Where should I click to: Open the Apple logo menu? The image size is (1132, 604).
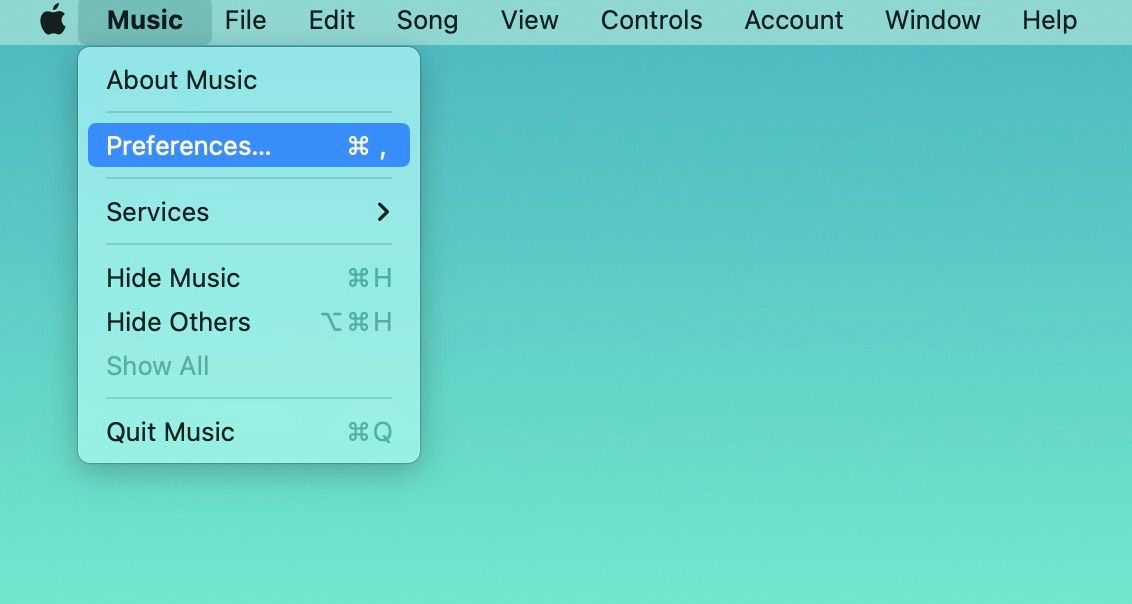(53, 20)
